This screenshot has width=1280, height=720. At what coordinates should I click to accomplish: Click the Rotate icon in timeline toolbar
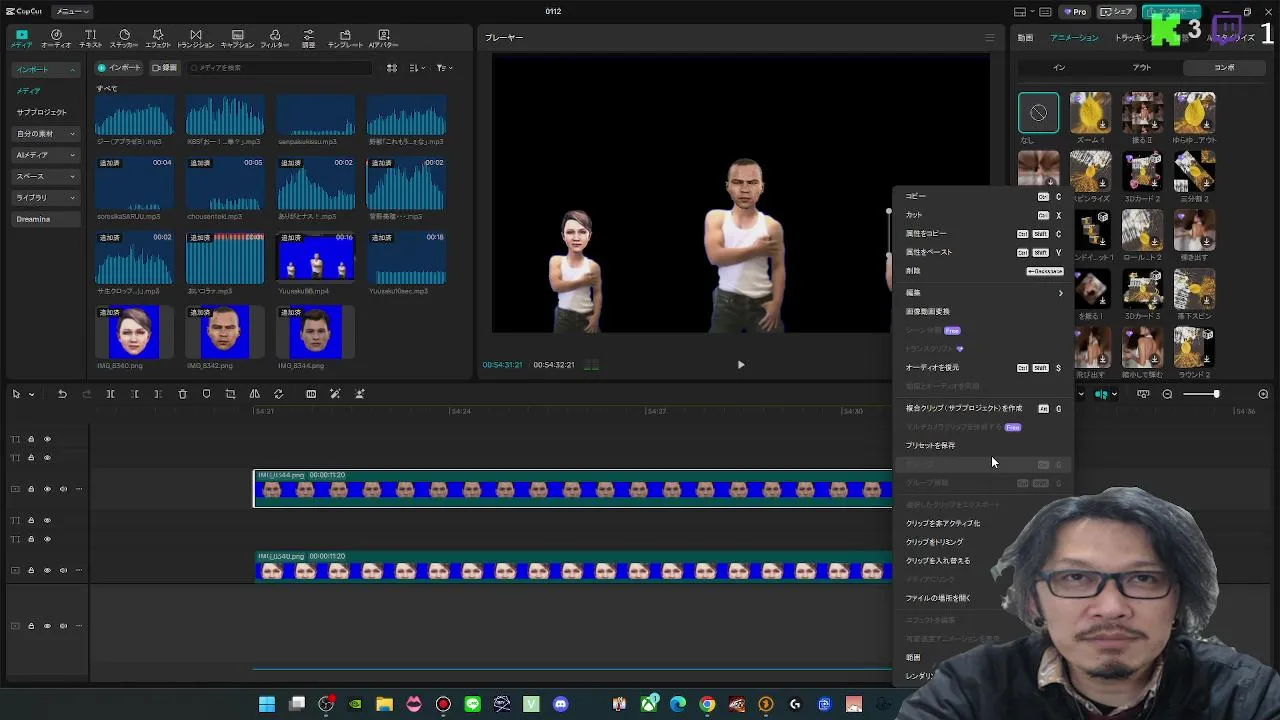click(x=278, y=394)
